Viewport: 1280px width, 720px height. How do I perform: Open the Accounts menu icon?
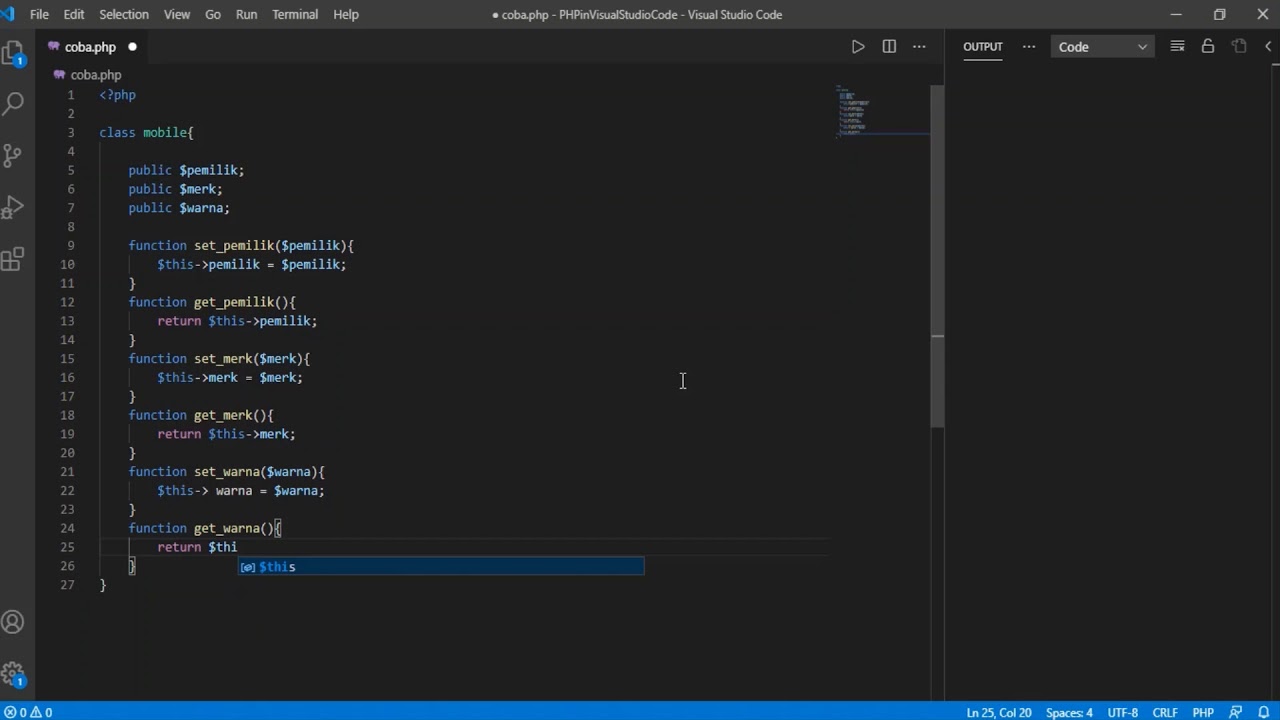[x=13, y=622]
